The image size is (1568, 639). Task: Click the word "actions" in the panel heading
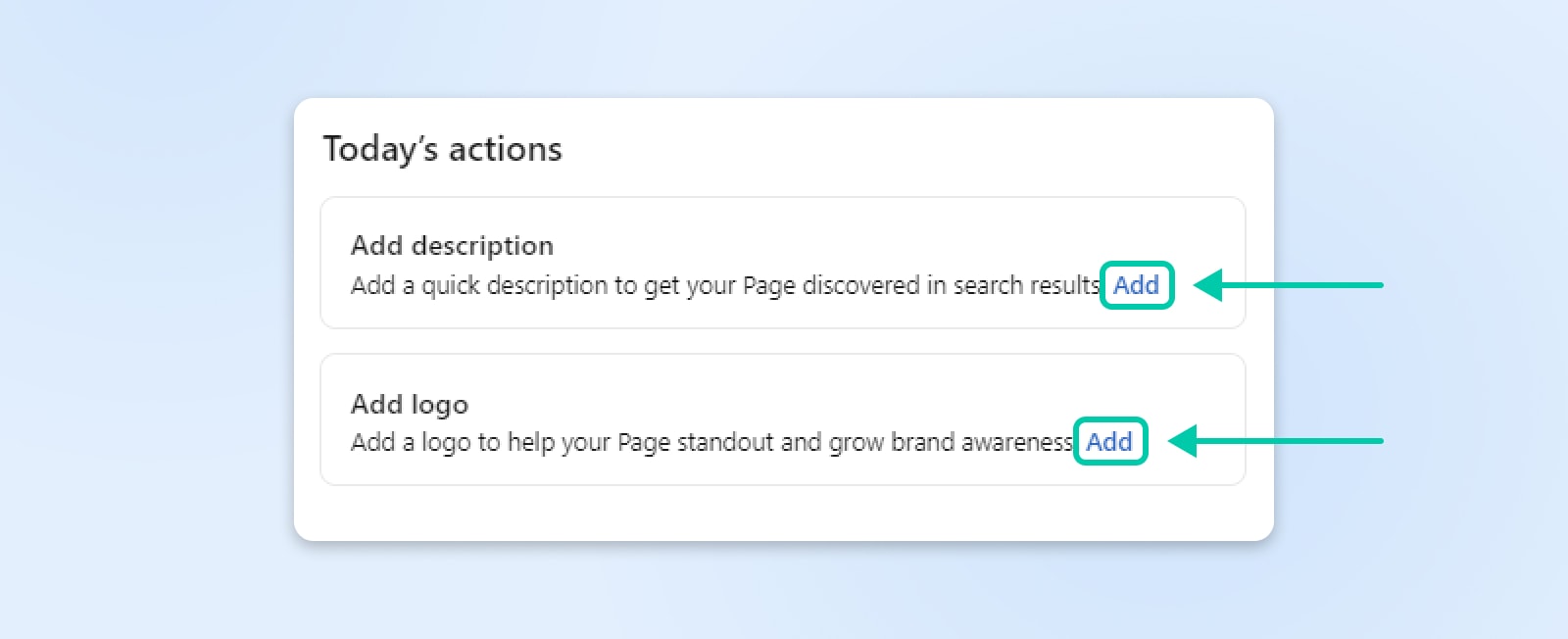505,149
